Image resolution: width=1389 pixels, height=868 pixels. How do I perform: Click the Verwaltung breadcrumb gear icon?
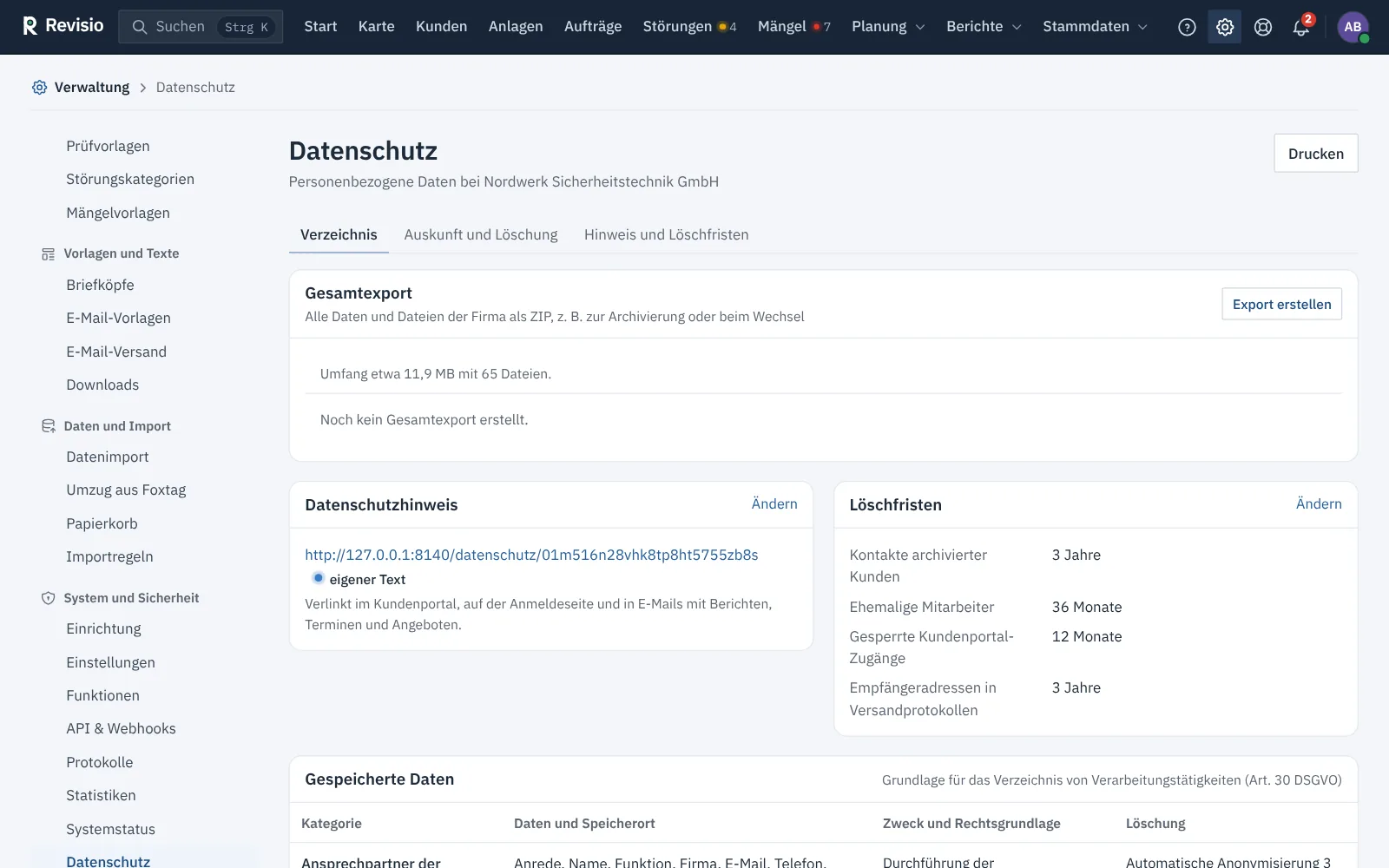pos(39,87)
